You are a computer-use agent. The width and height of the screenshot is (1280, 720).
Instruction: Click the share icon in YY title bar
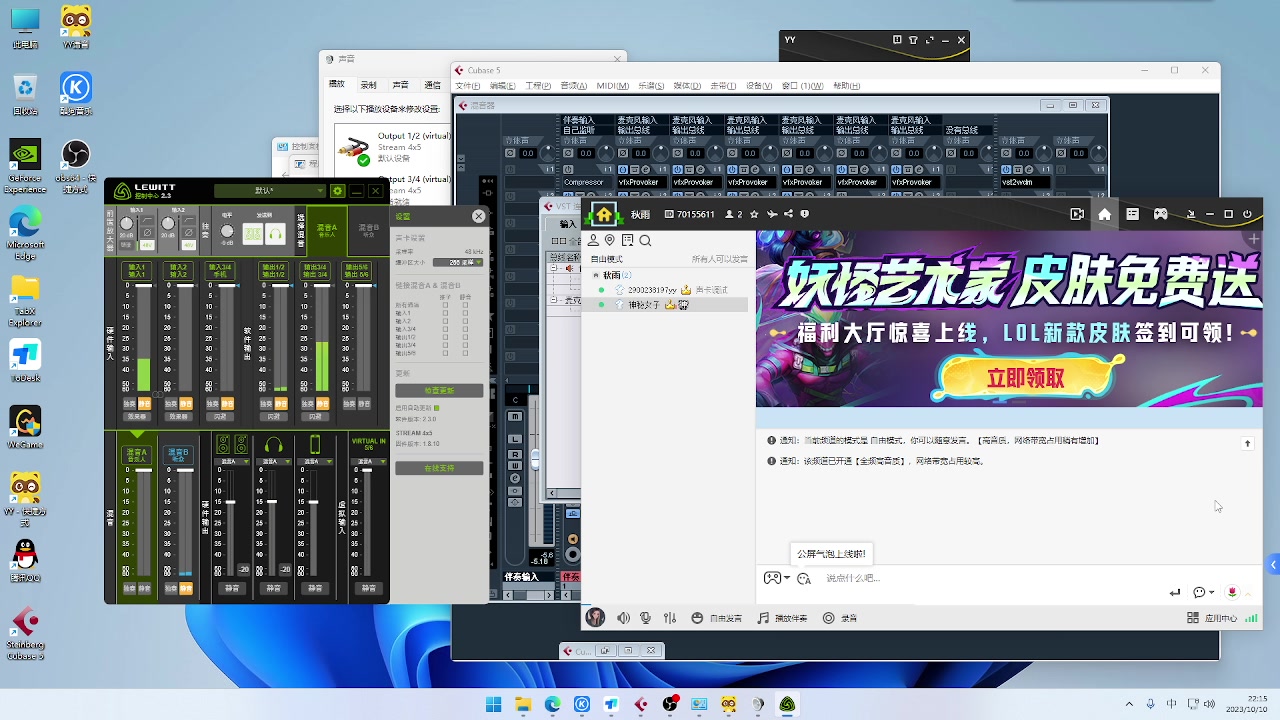788,214
